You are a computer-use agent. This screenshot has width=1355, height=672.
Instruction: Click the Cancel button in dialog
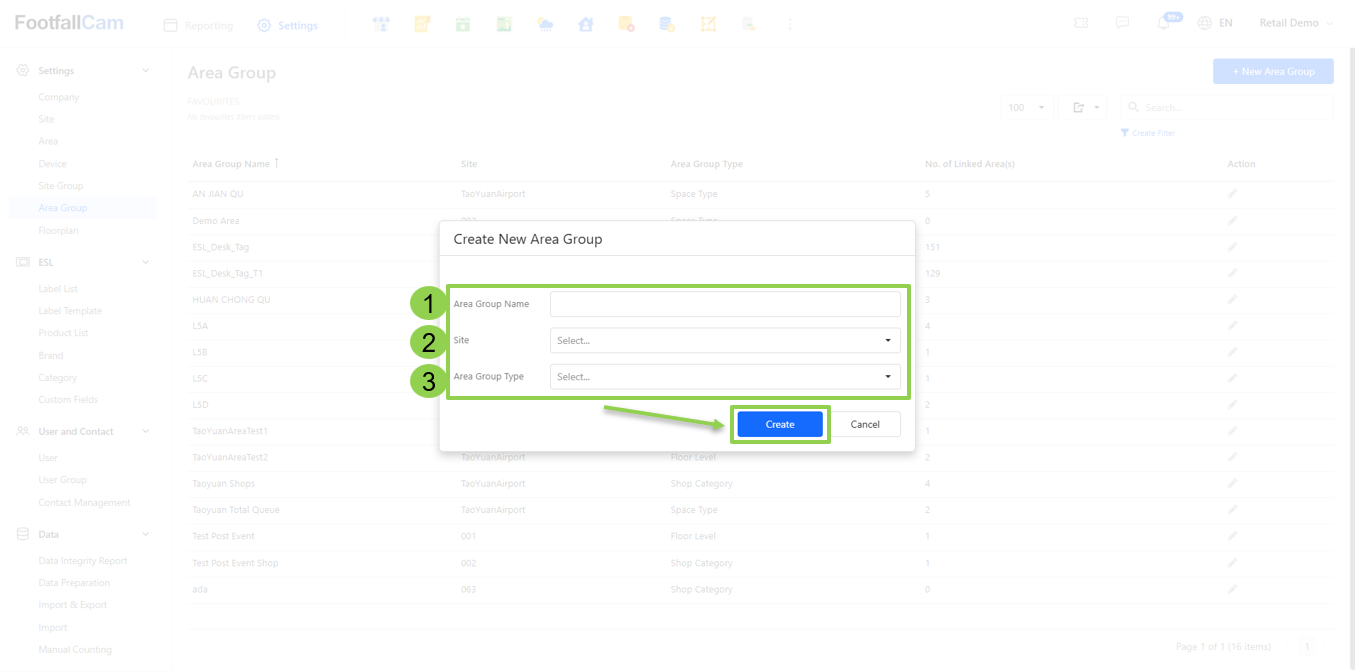(x=865, y=424)
